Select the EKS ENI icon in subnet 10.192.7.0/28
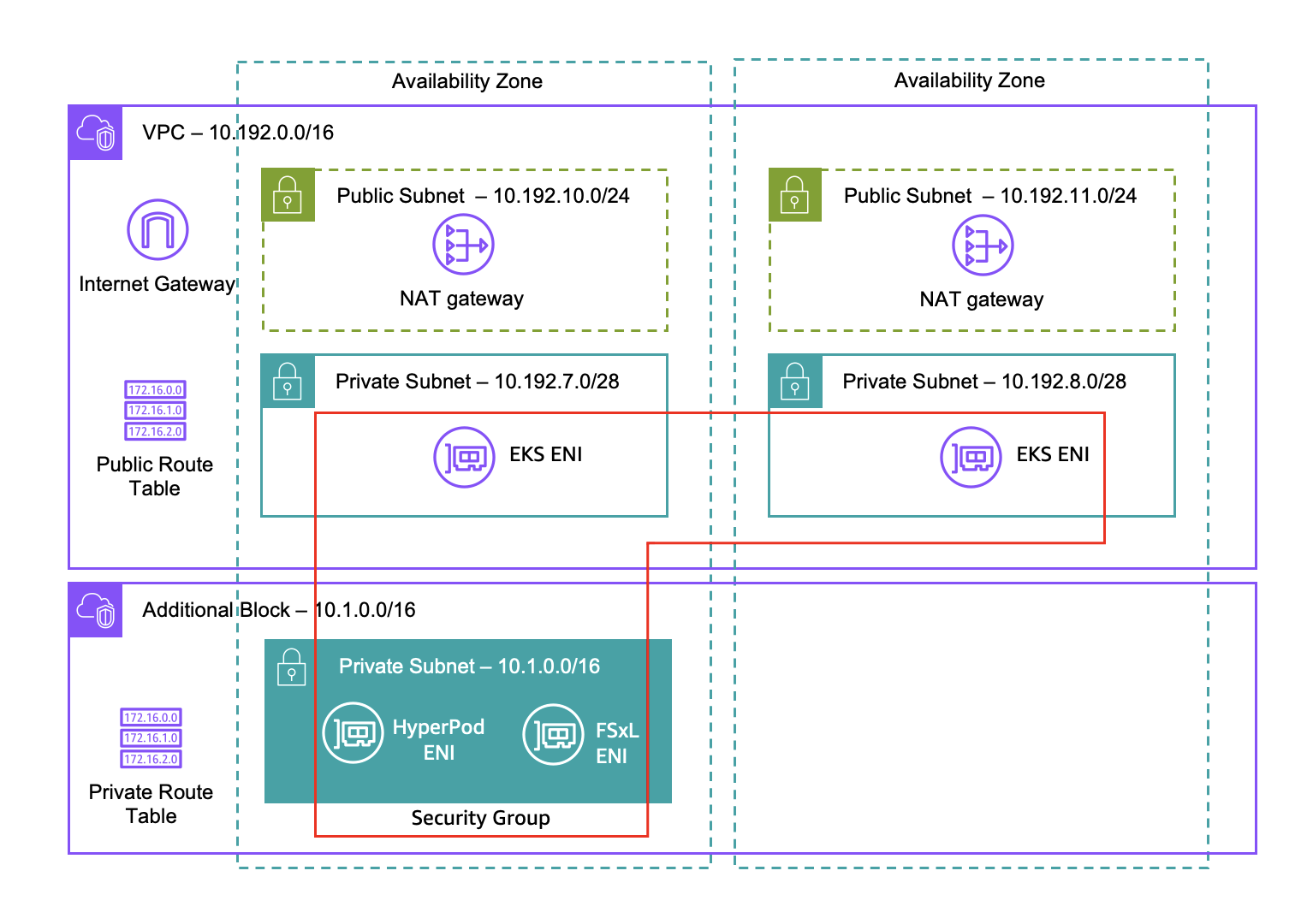The height and width of the screenshot is (924, 1313). pyautogui.click(x=464, y=457)
